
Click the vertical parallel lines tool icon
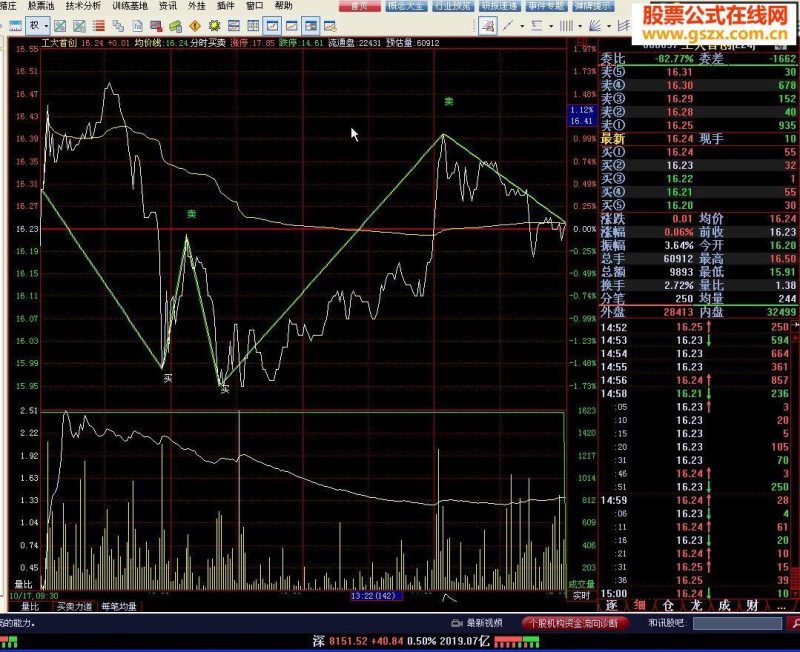pos(566,26)
